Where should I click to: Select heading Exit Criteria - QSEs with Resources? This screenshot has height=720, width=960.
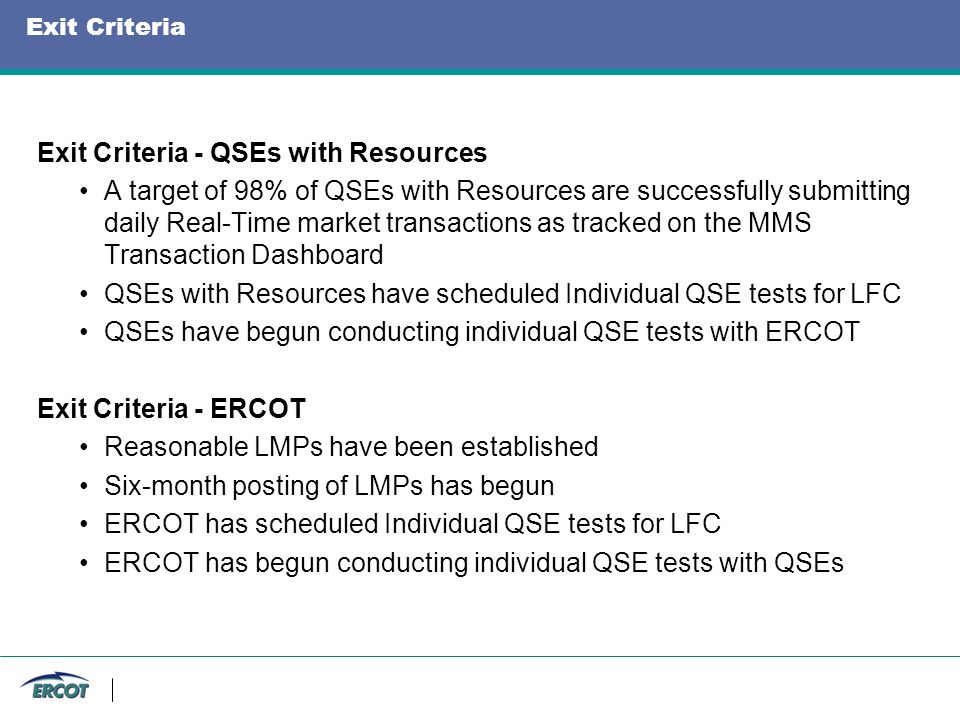tap(262, 152)
